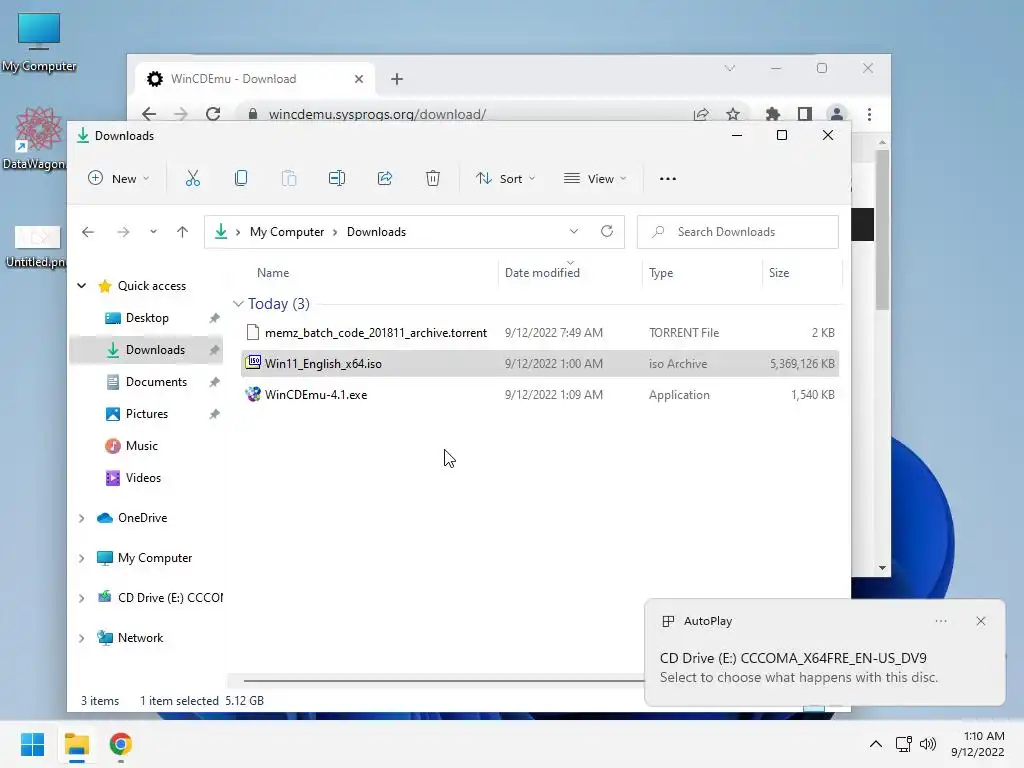Select the WinCDEmu - Download tab
This screenshot has width=1024, height=768.
tap(255, 79)
